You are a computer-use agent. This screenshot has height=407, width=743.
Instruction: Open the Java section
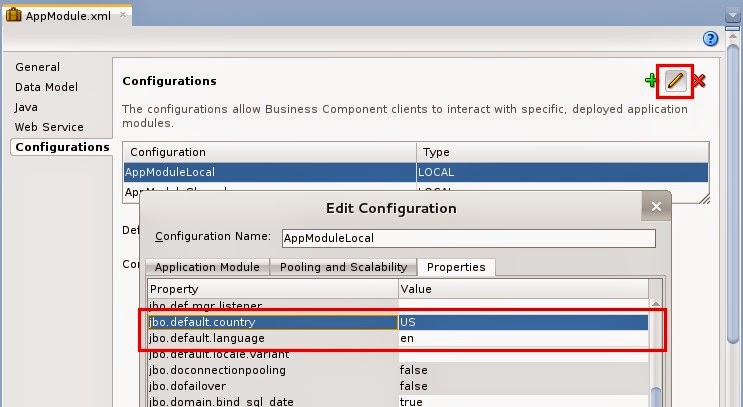[27, 107]
